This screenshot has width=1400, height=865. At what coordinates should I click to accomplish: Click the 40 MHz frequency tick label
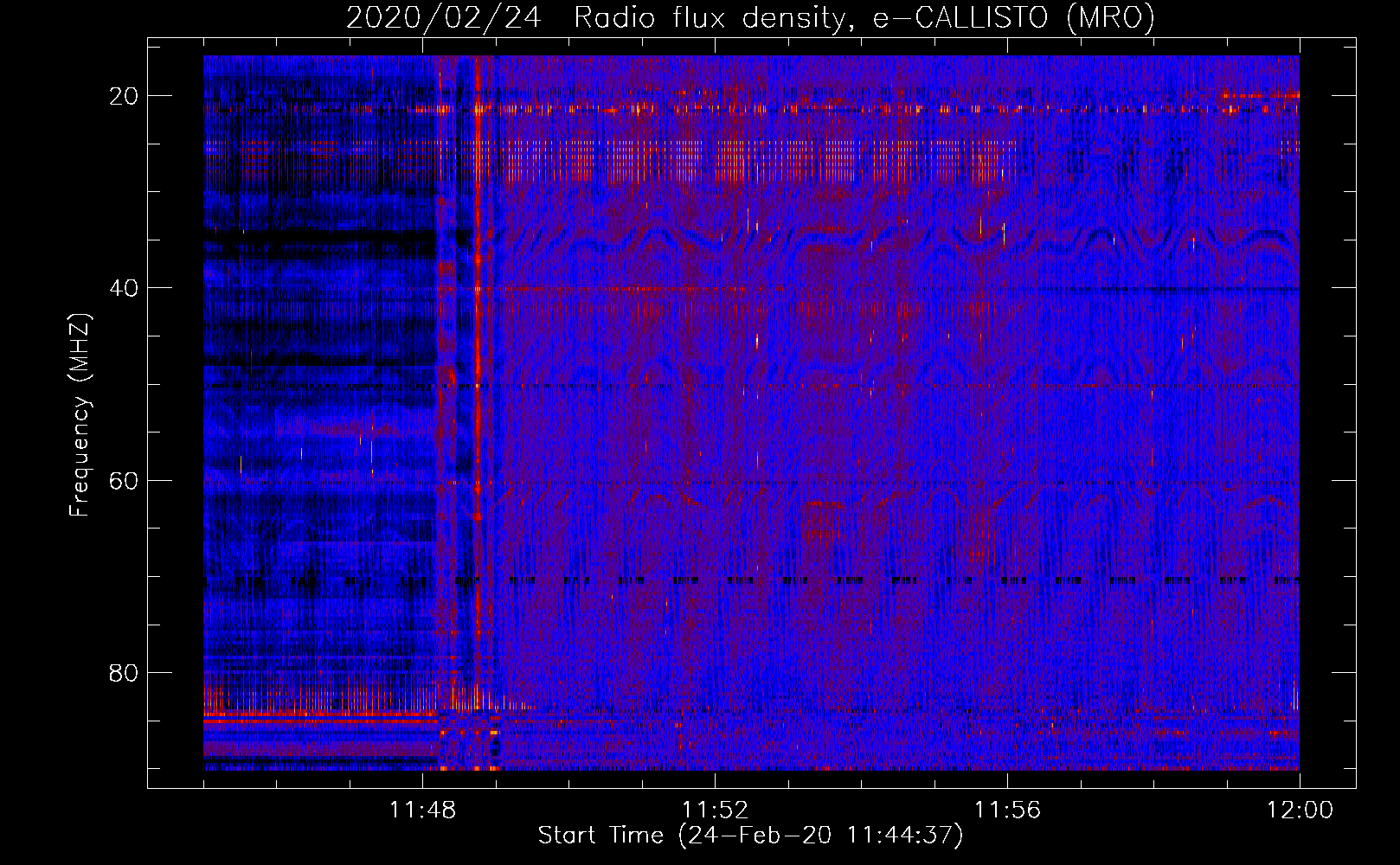[124, 288]
